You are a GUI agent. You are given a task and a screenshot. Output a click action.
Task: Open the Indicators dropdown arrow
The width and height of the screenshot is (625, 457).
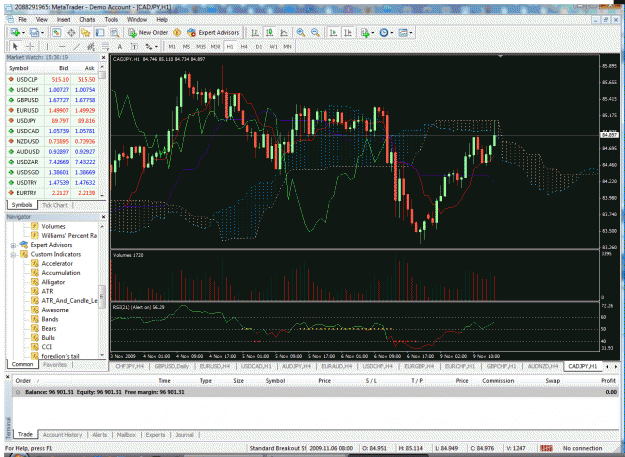[x=372, y=33]
